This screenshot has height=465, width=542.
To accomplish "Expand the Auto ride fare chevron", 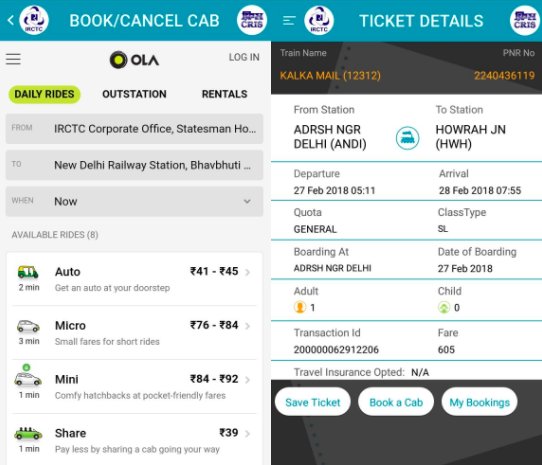I will (247, 272).
